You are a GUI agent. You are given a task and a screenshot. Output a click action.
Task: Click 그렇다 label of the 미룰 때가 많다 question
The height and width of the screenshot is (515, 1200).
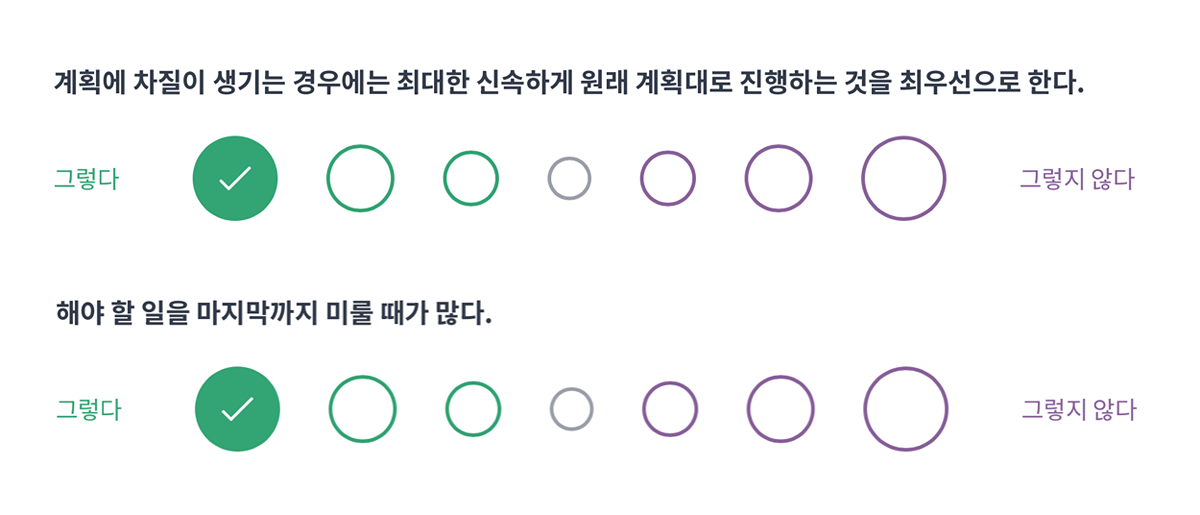pyautogui.click(x=88, y=410)
